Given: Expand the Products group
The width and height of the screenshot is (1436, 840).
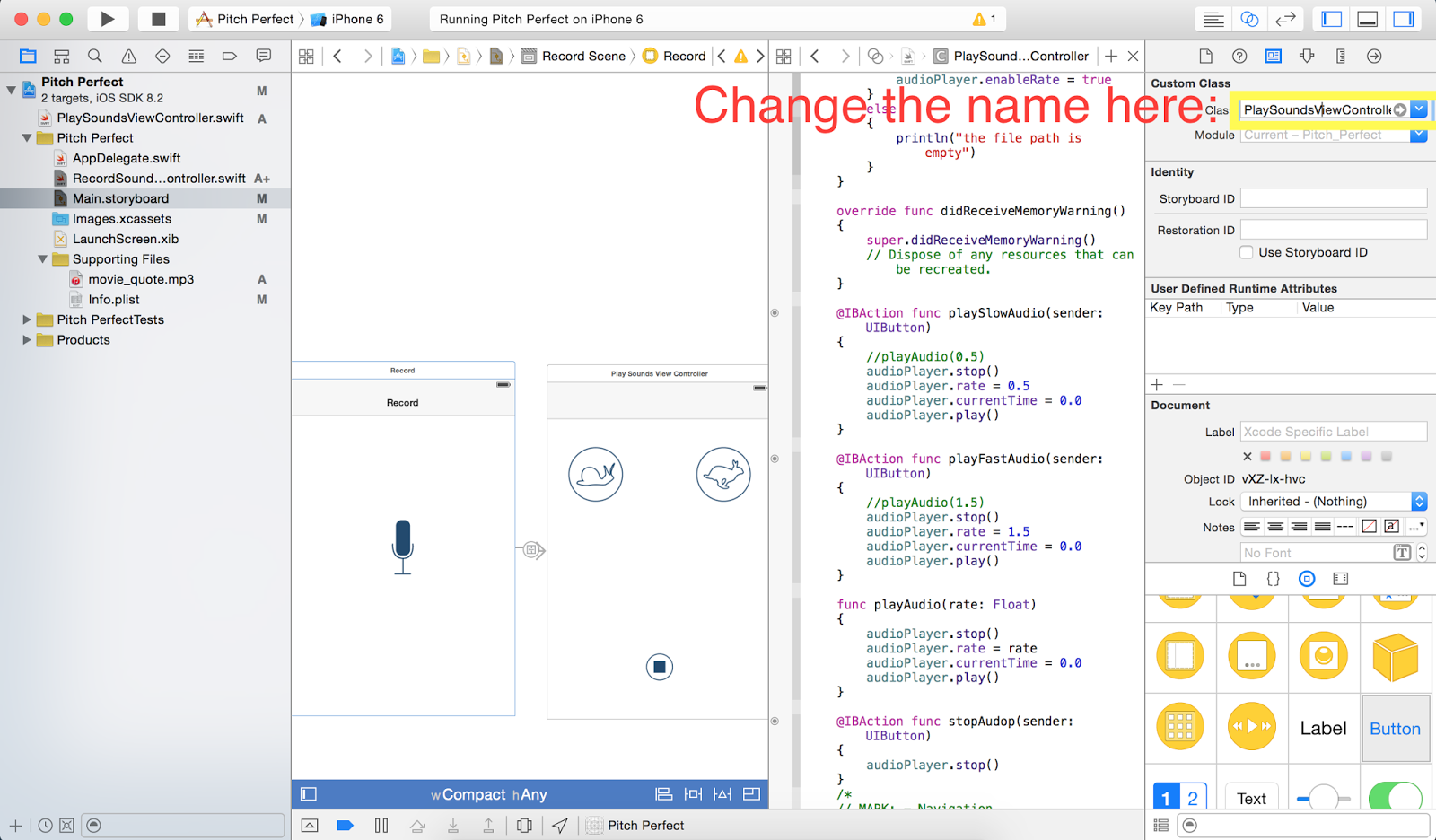Looking at the screenshot, I should [x=28, y=339].
